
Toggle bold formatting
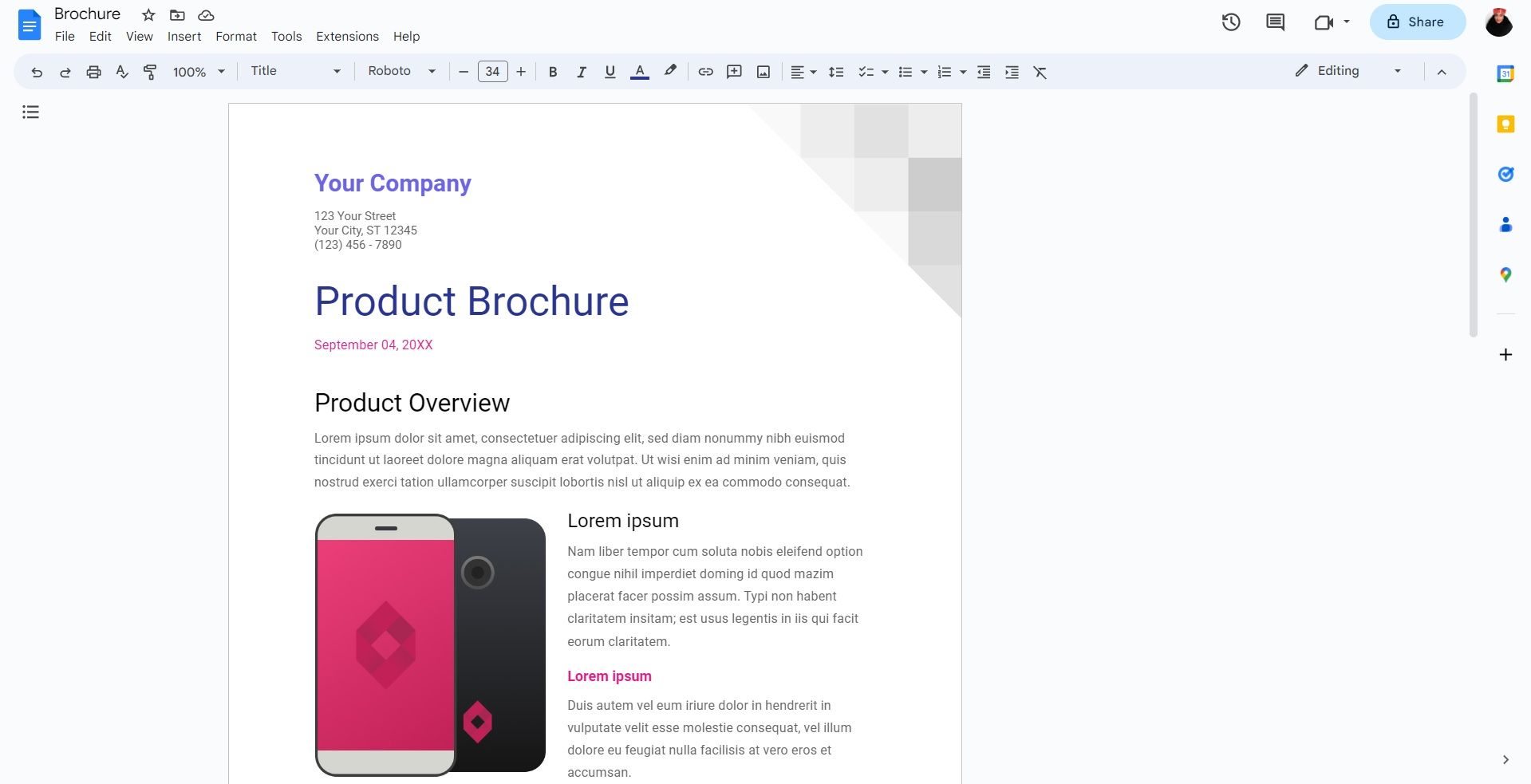point(552,72)
